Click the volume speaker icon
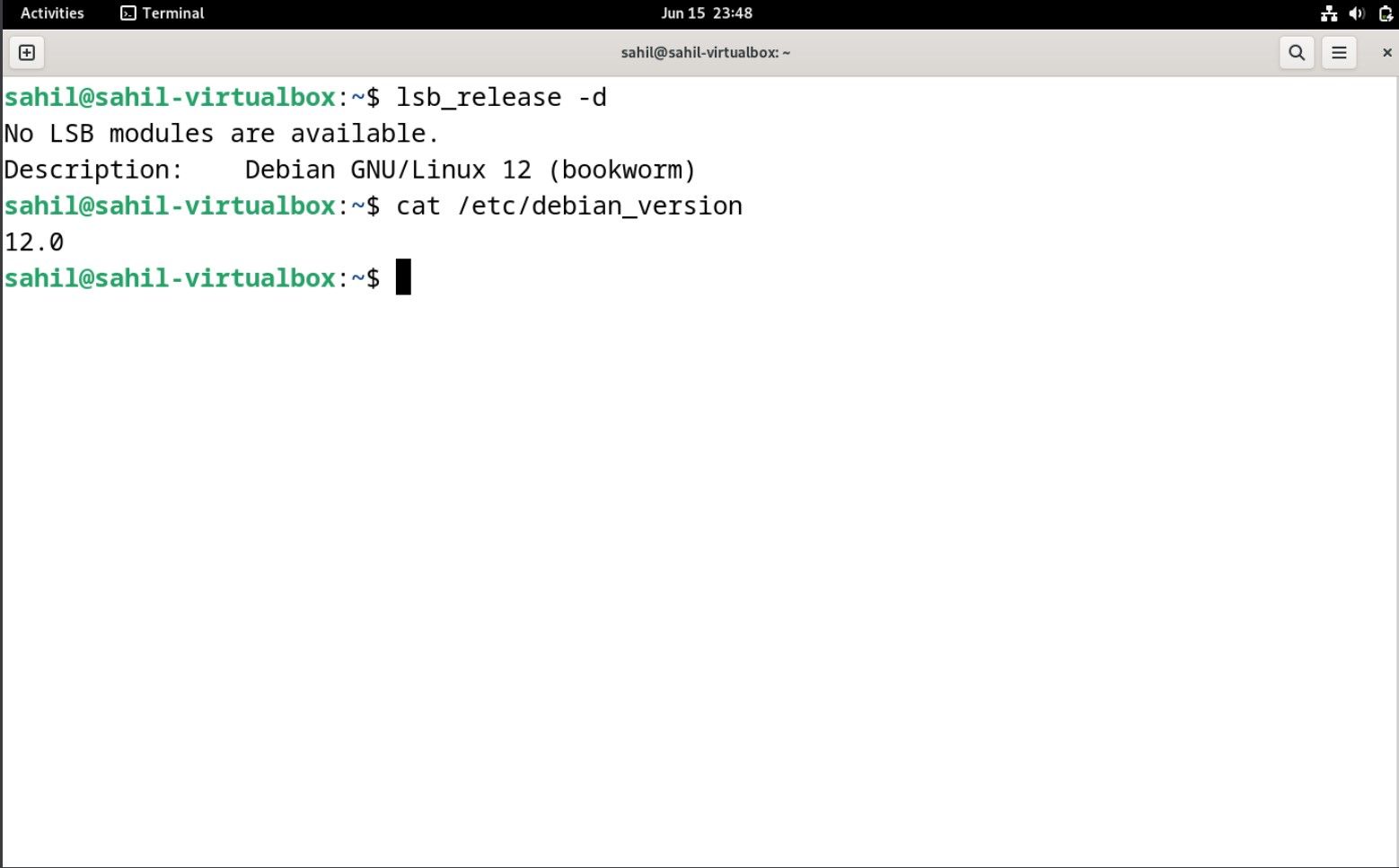Image resolution: width=1399 pixels, height=868 pixels. tap(1357, 13)
